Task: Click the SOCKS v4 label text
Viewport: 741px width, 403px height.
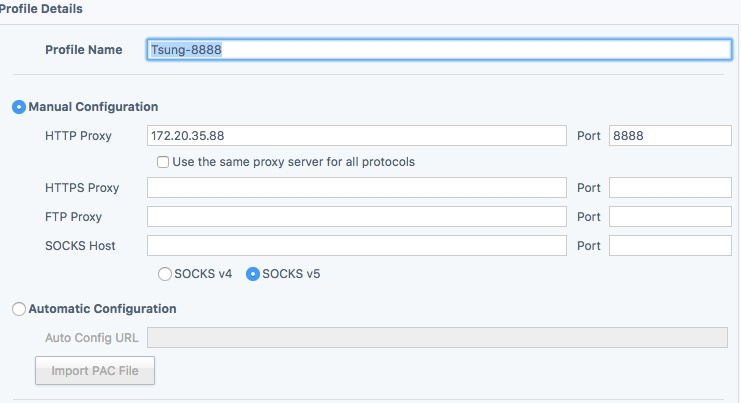Action: point(203,273)
